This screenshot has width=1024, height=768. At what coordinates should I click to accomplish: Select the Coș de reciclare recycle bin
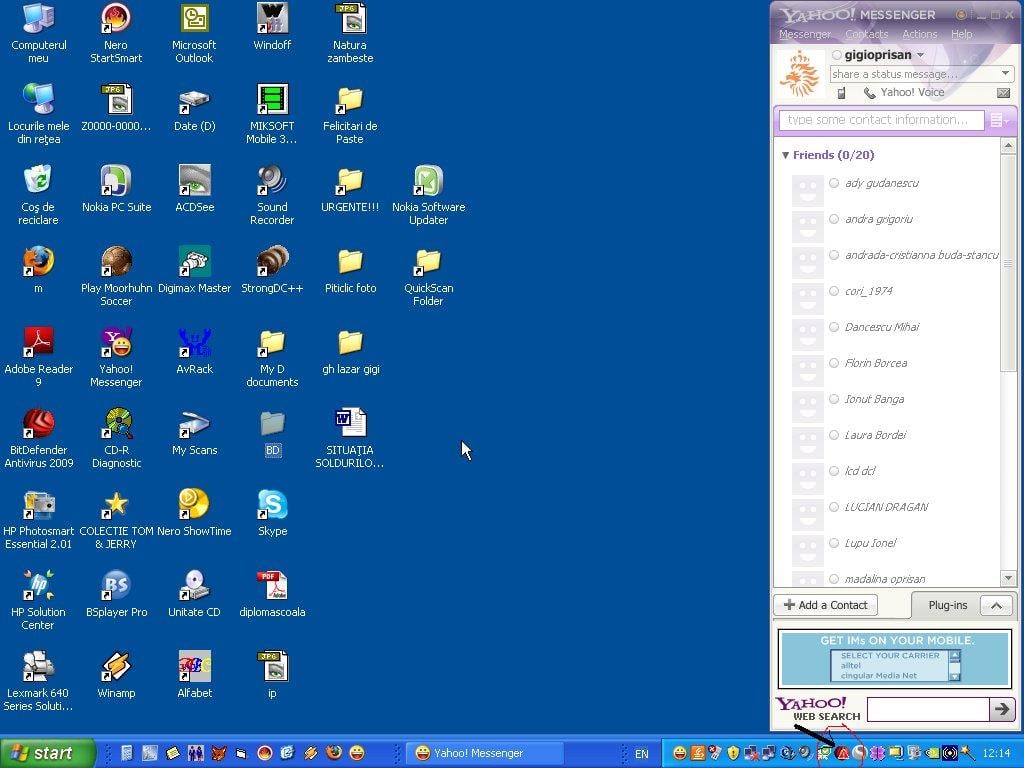(x=39, y=195)
